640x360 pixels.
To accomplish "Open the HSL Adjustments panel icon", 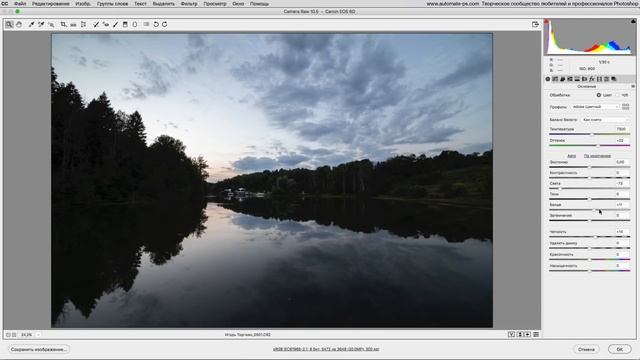I will (570, 79).
